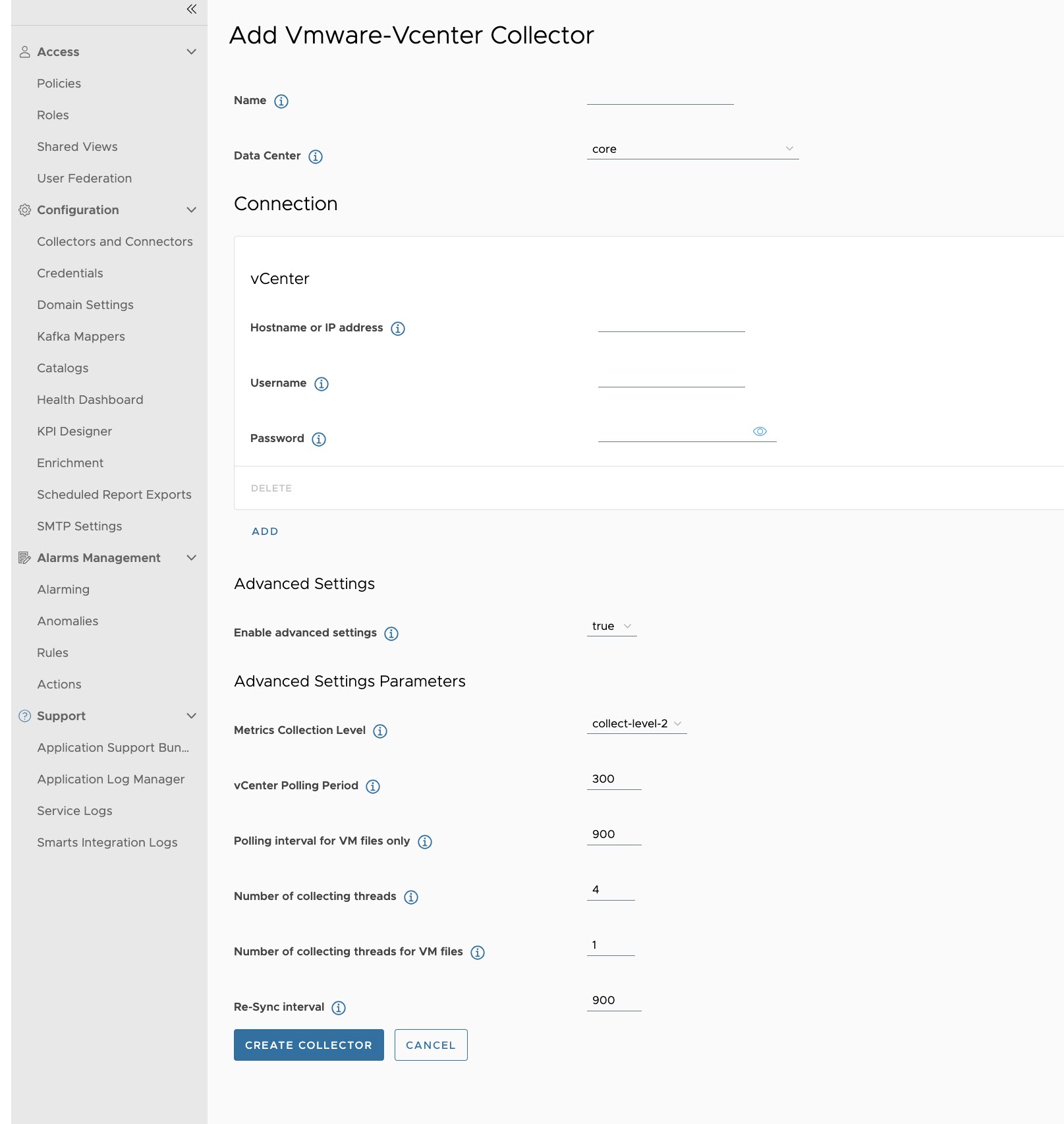The height and width of the screenshot is (1124, 1064).
Task: Edit Number of collecting threads value 4
Action: [611, 890]
